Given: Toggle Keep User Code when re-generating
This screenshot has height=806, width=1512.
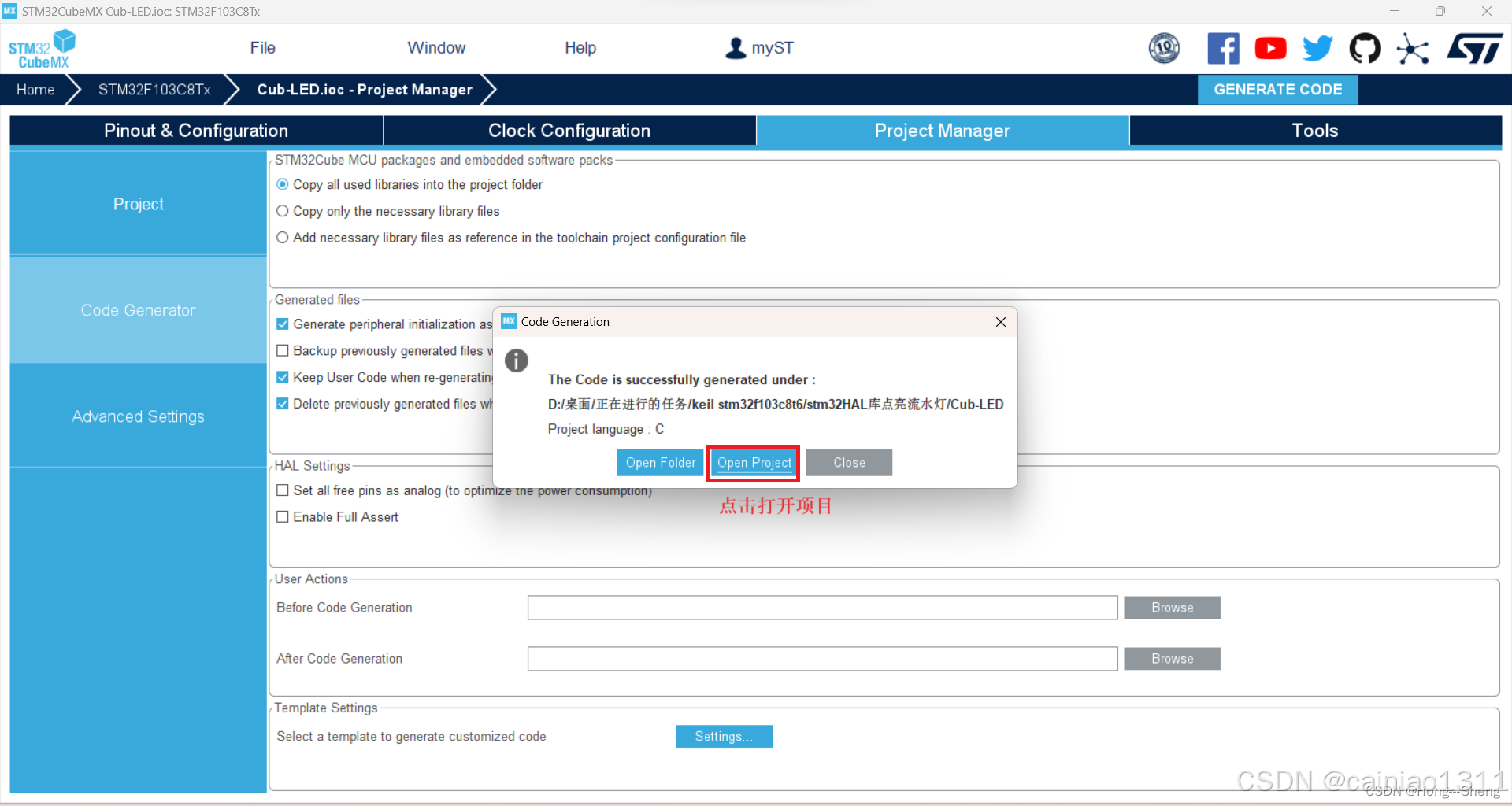Looking at the screenshot, I should pos(283,377).
